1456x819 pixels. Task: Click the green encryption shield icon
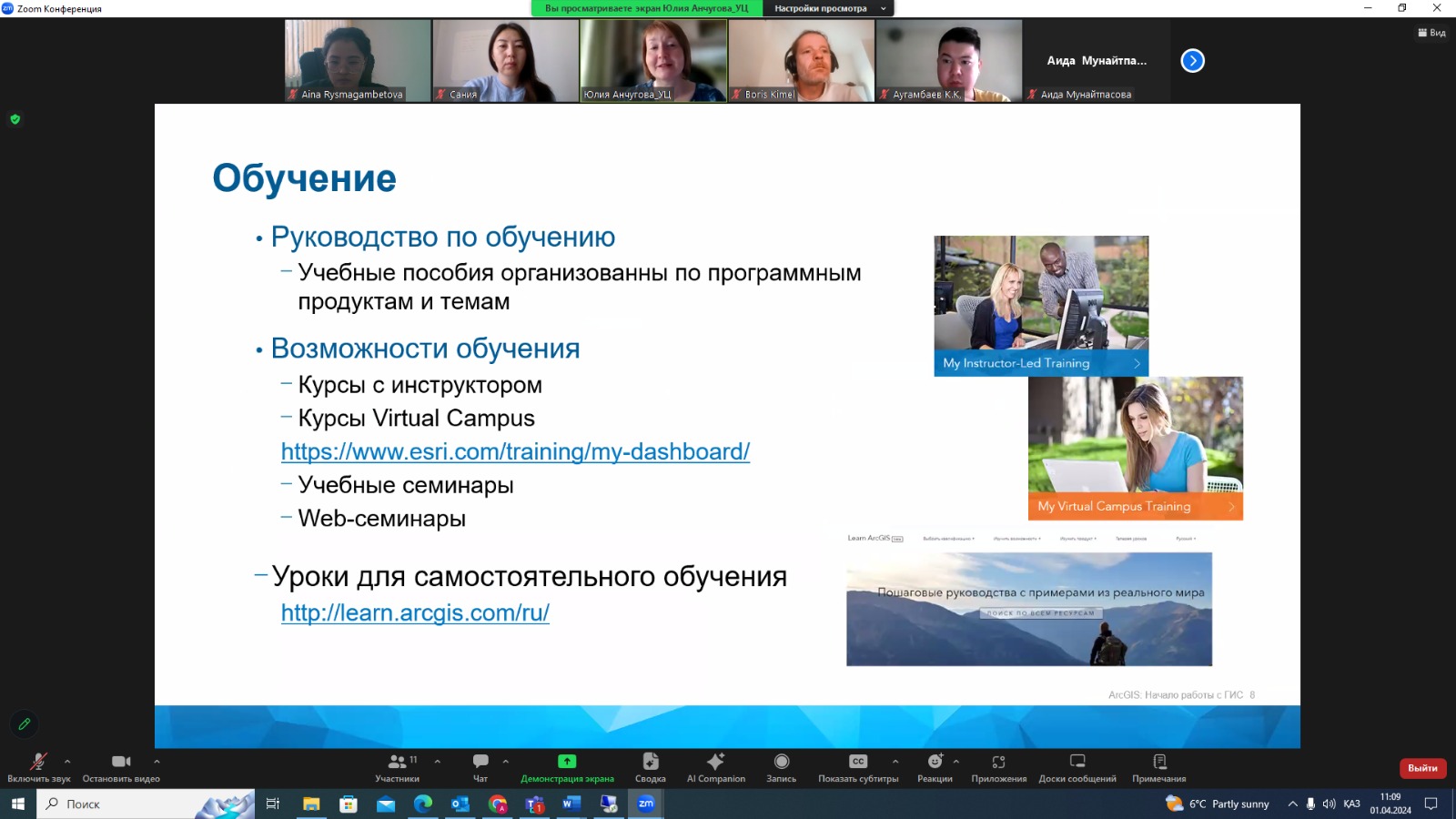15,119
